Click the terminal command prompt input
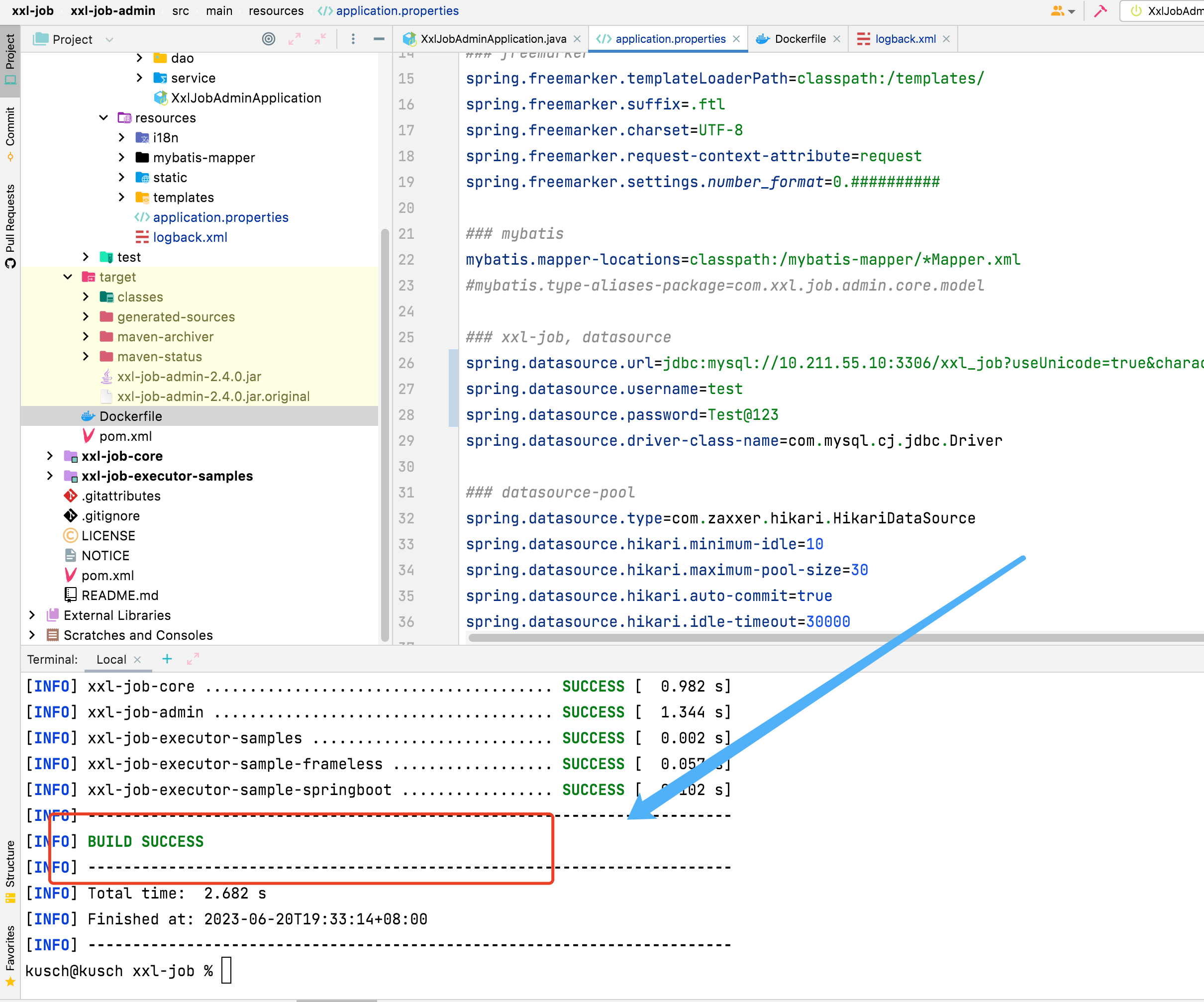Image resolution: width=1204 pixels, height=1002 pixels. 226,971
